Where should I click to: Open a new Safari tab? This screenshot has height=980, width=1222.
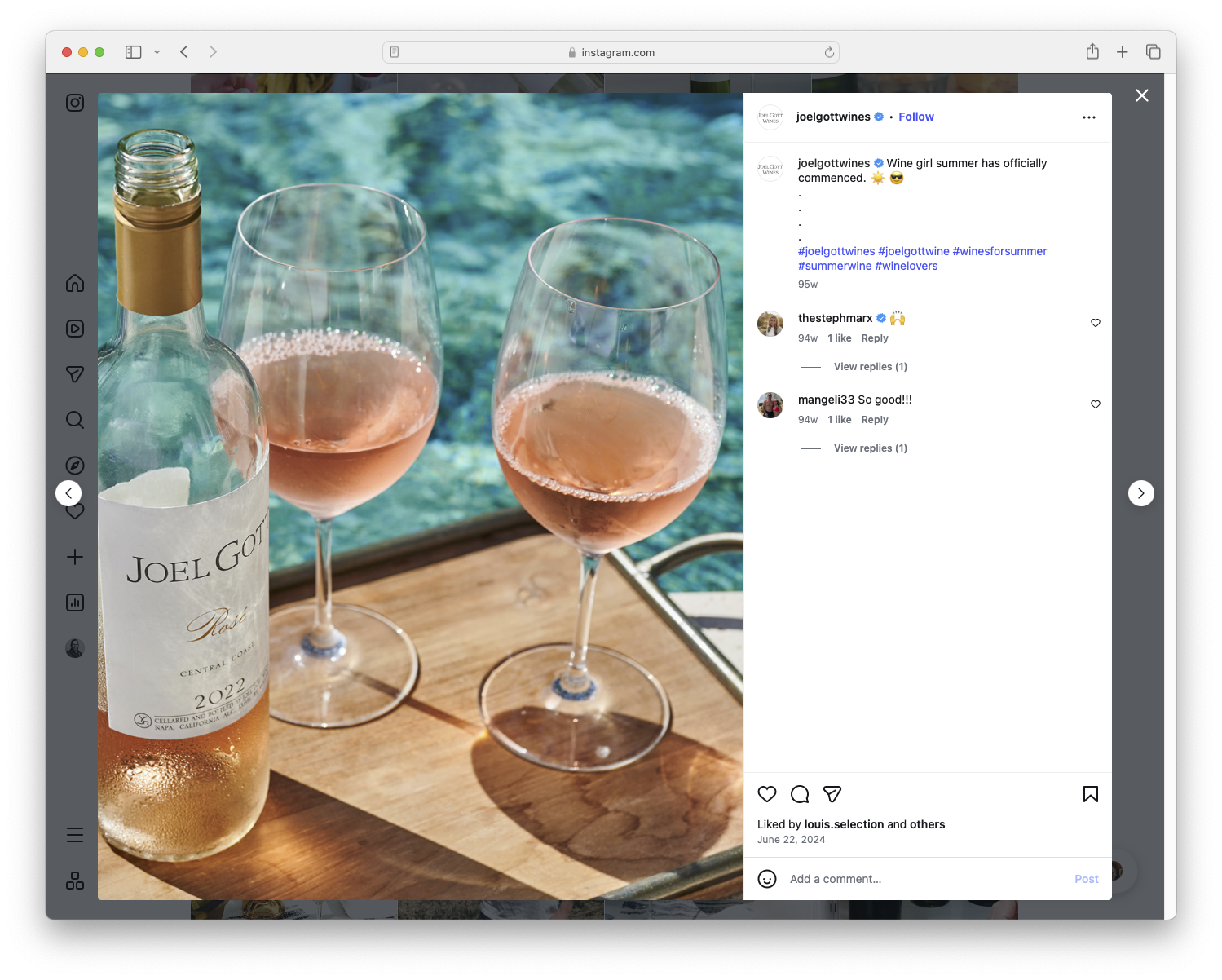click(1123, 52)
